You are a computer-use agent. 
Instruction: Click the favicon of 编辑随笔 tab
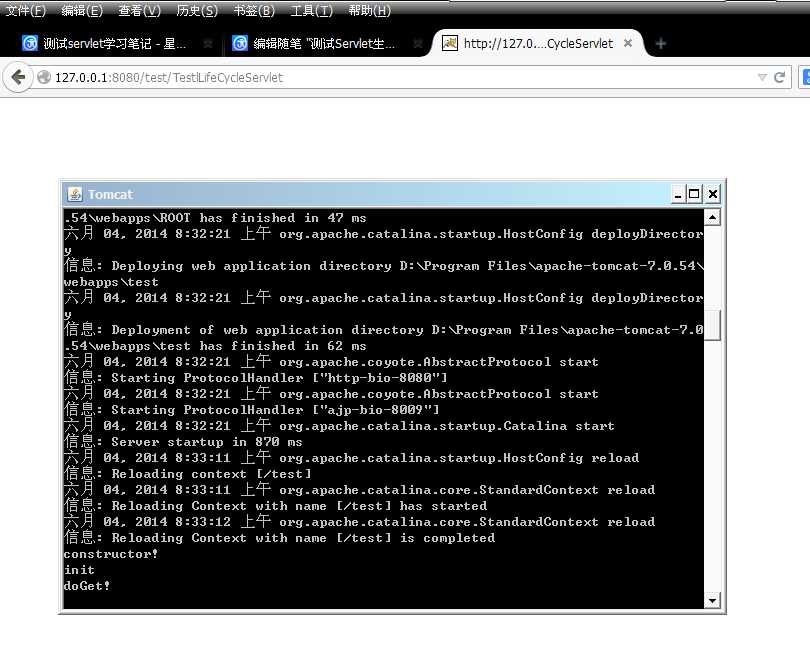point(240,43)
